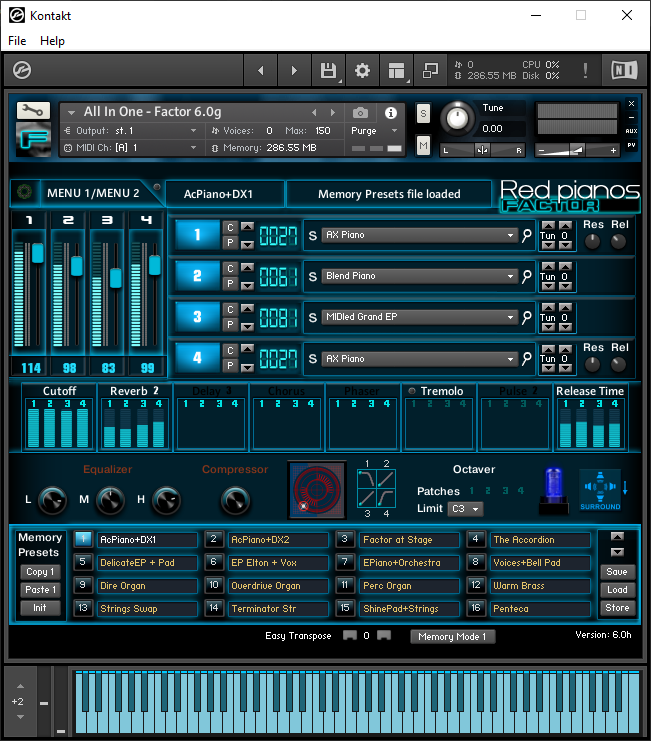Click the Memory Mode 1 button
This screenshot has height=741, width=651.
(x=452, y=637)
